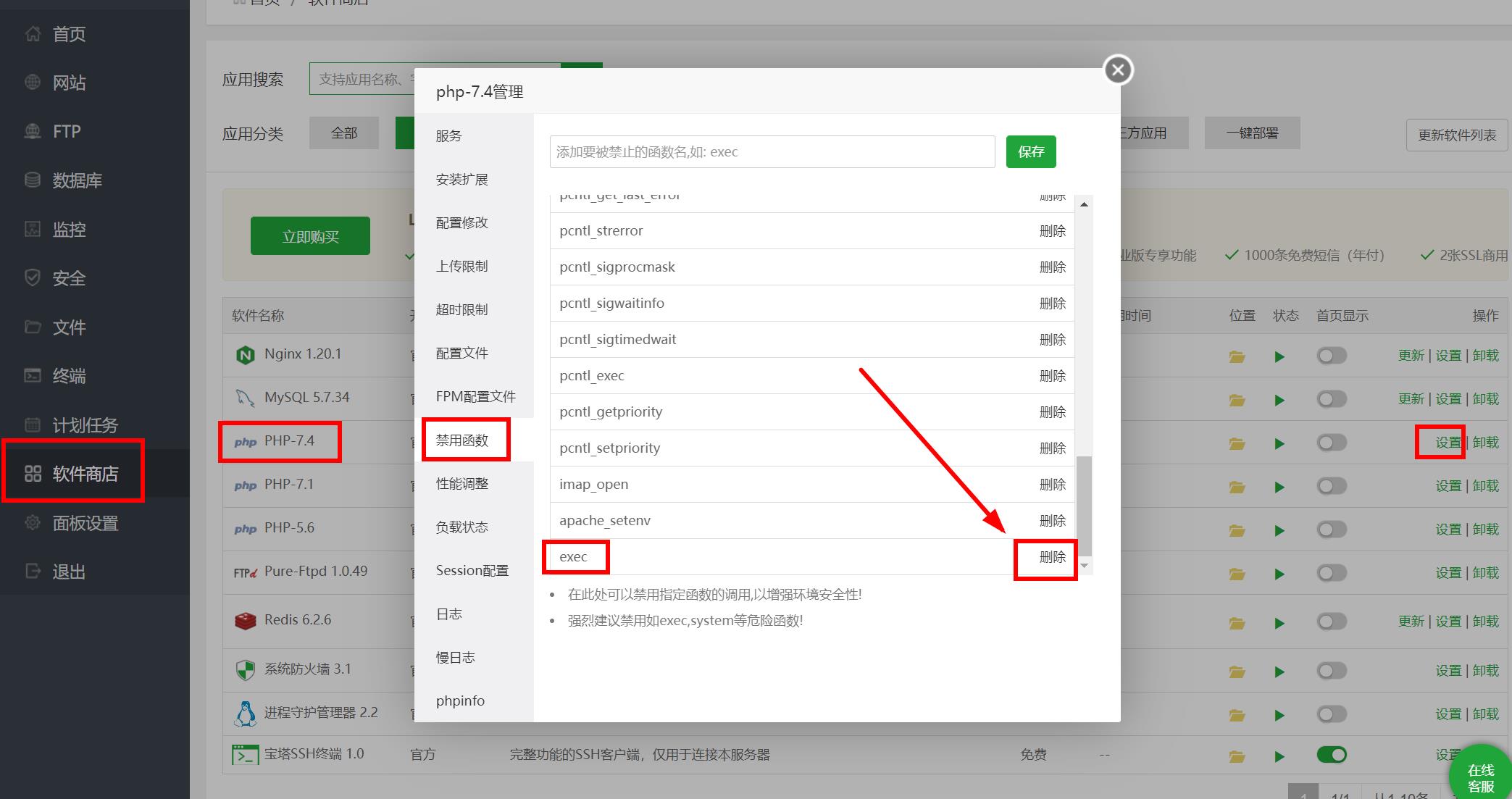Click the 安全 shield icon in sidebar
1512x799 pixels.
coord(33,277)
